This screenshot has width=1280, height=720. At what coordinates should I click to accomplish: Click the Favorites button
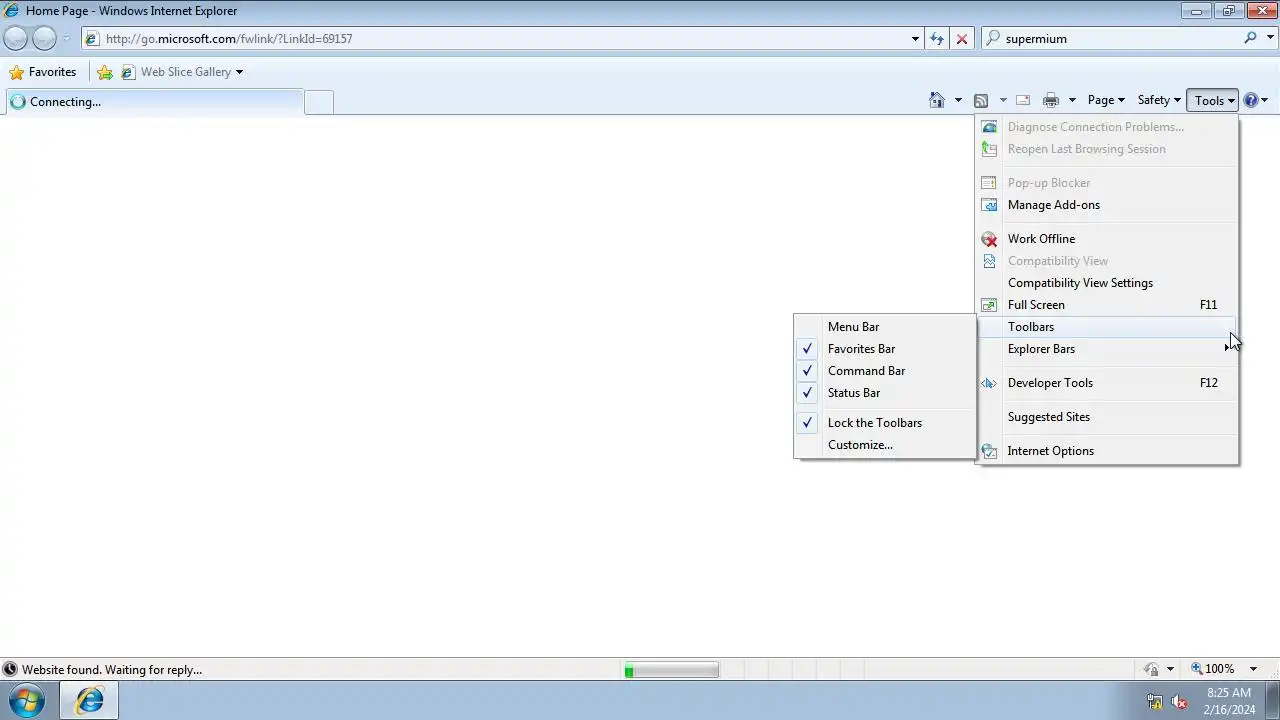(43, 72)
